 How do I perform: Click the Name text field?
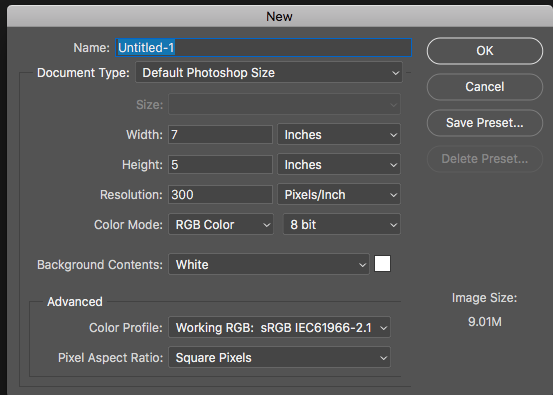pyautogui.click(x=263, y=48)
